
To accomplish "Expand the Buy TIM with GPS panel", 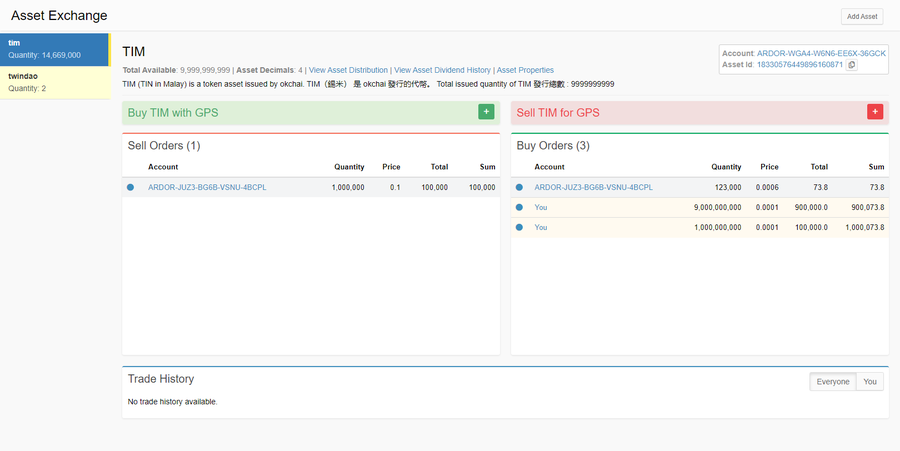I will pos(311,112).
